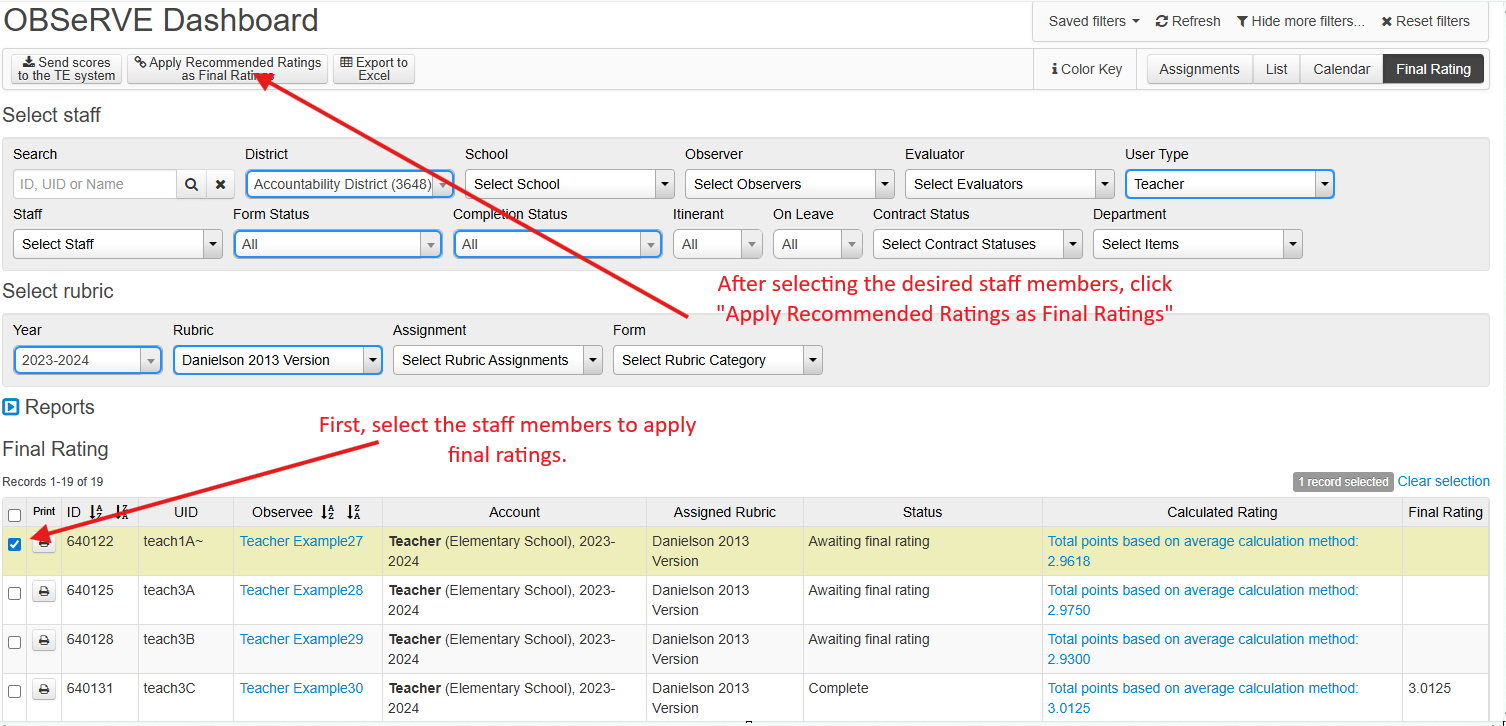Clear the search with the X icon
Viewport: 1506px width, 726px height.
(x=220, y=184)
